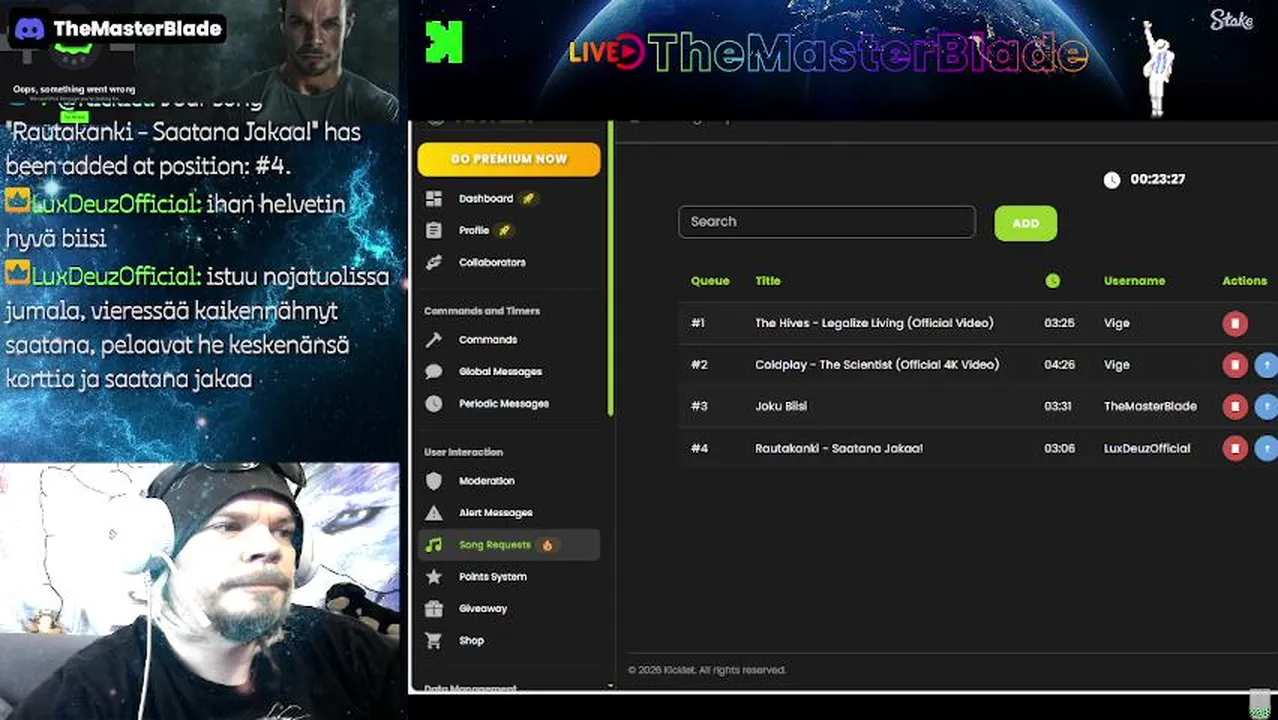
Task: Click the Profile document icon
Action: pos(434,231)
